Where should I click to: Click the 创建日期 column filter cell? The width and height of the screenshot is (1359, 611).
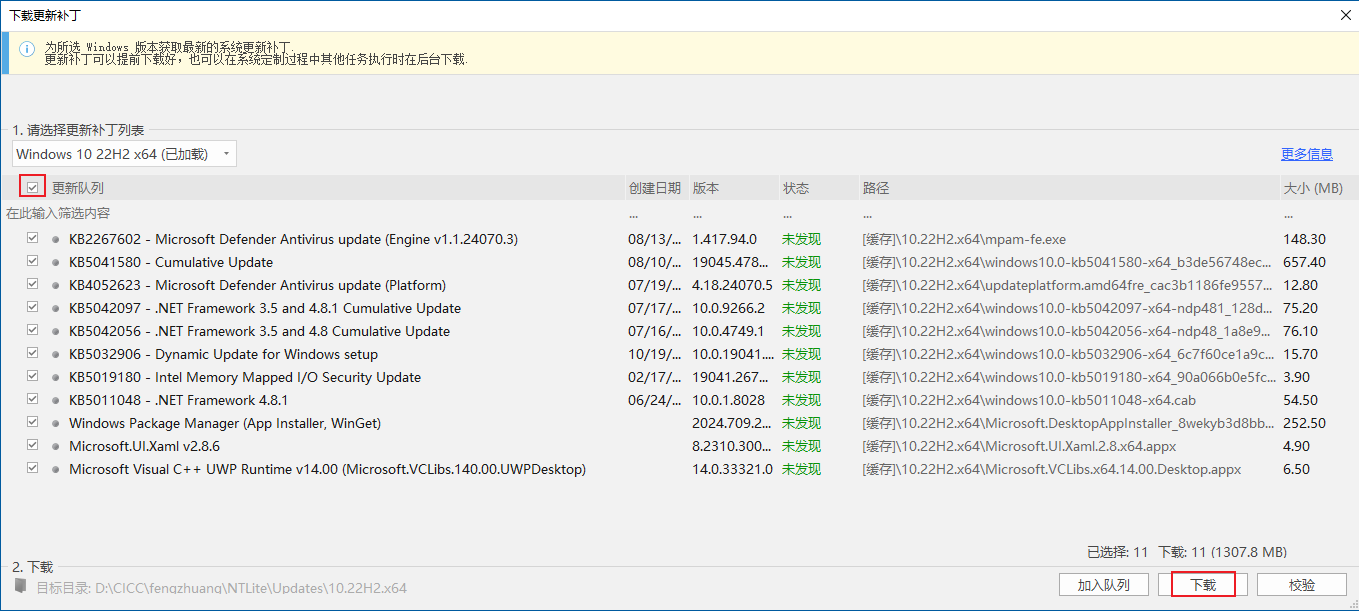point(655,213)
